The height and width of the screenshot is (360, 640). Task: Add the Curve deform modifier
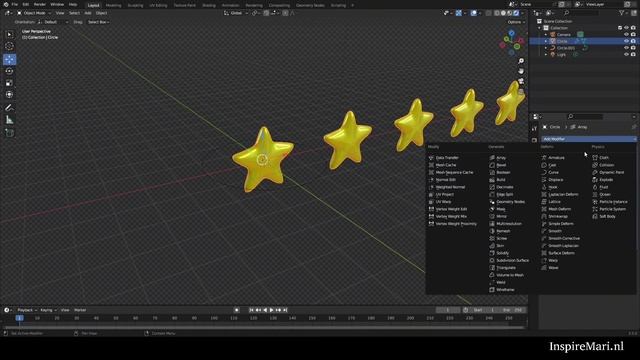click(x=550, y=172)
